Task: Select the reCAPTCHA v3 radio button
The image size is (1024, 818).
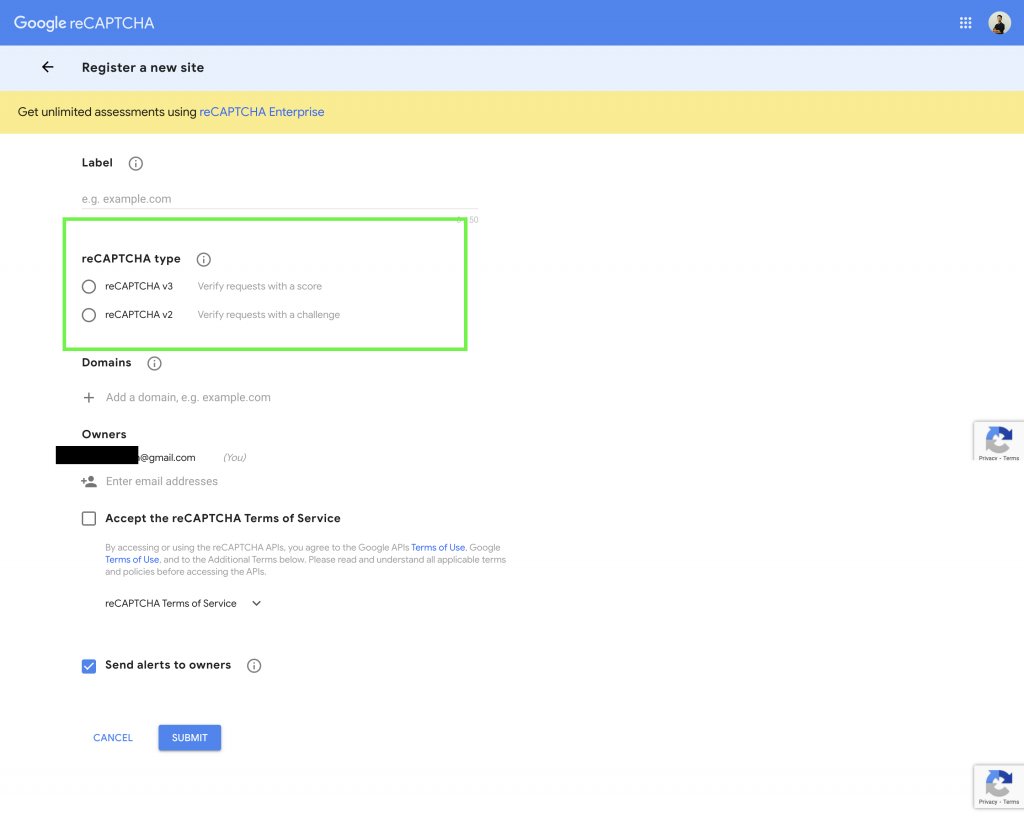Action: point(89,287)
